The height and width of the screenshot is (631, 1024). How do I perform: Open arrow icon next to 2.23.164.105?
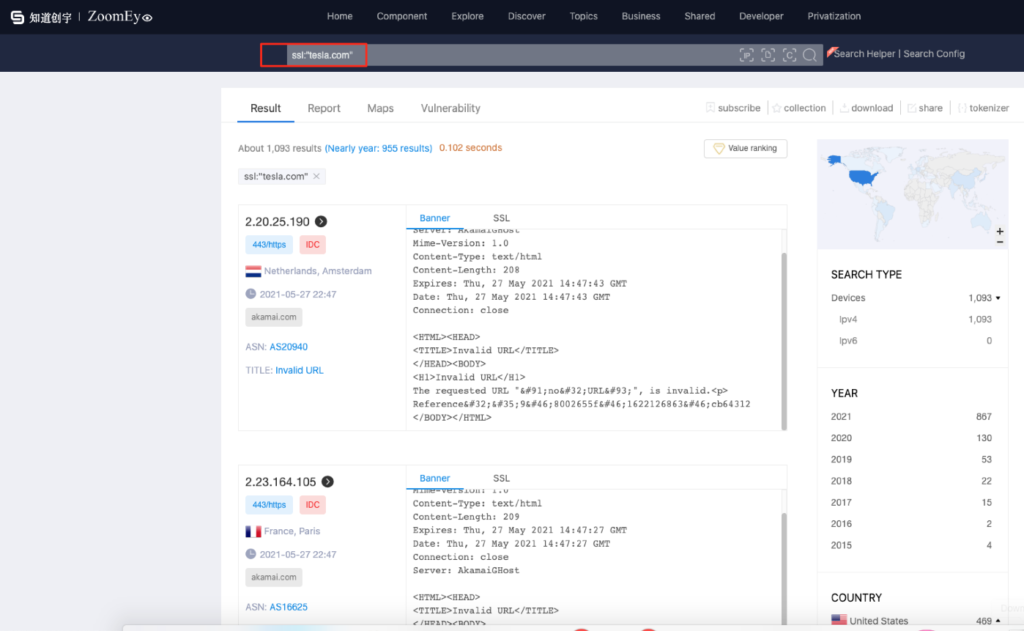pos(328,481)
